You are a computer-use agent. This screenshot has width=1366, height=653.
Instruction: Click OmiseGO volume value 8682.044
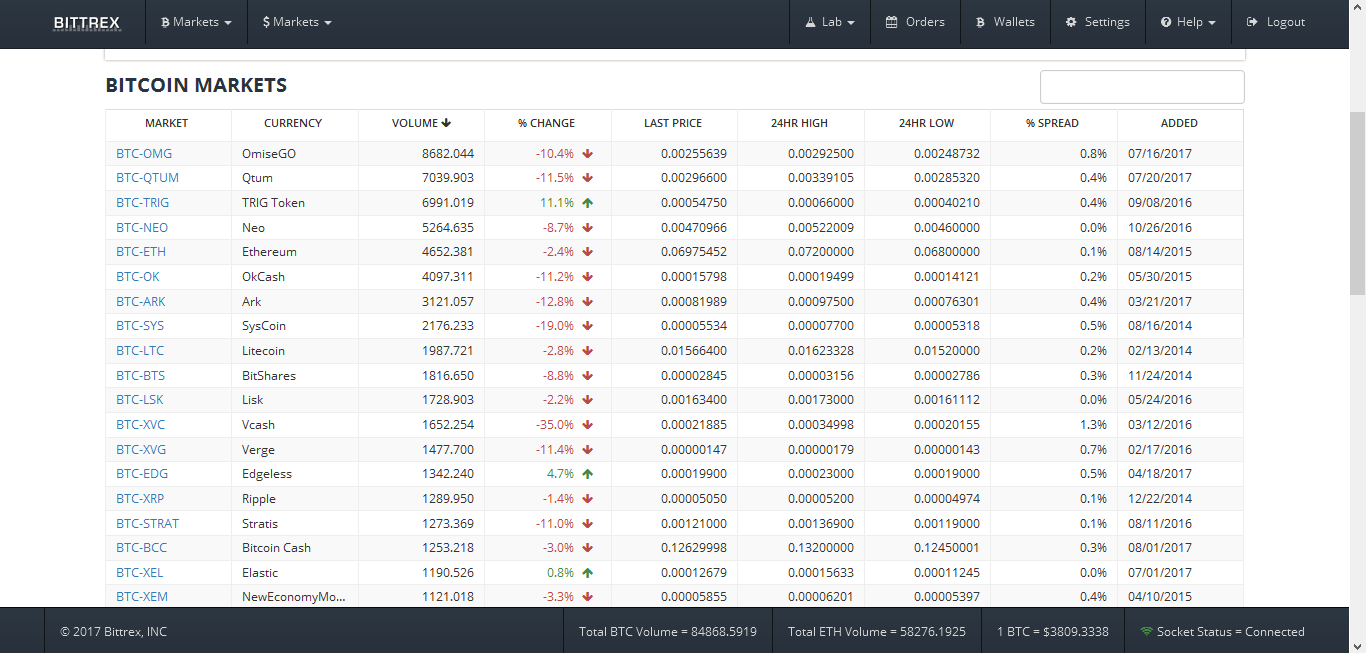point(448,153)
